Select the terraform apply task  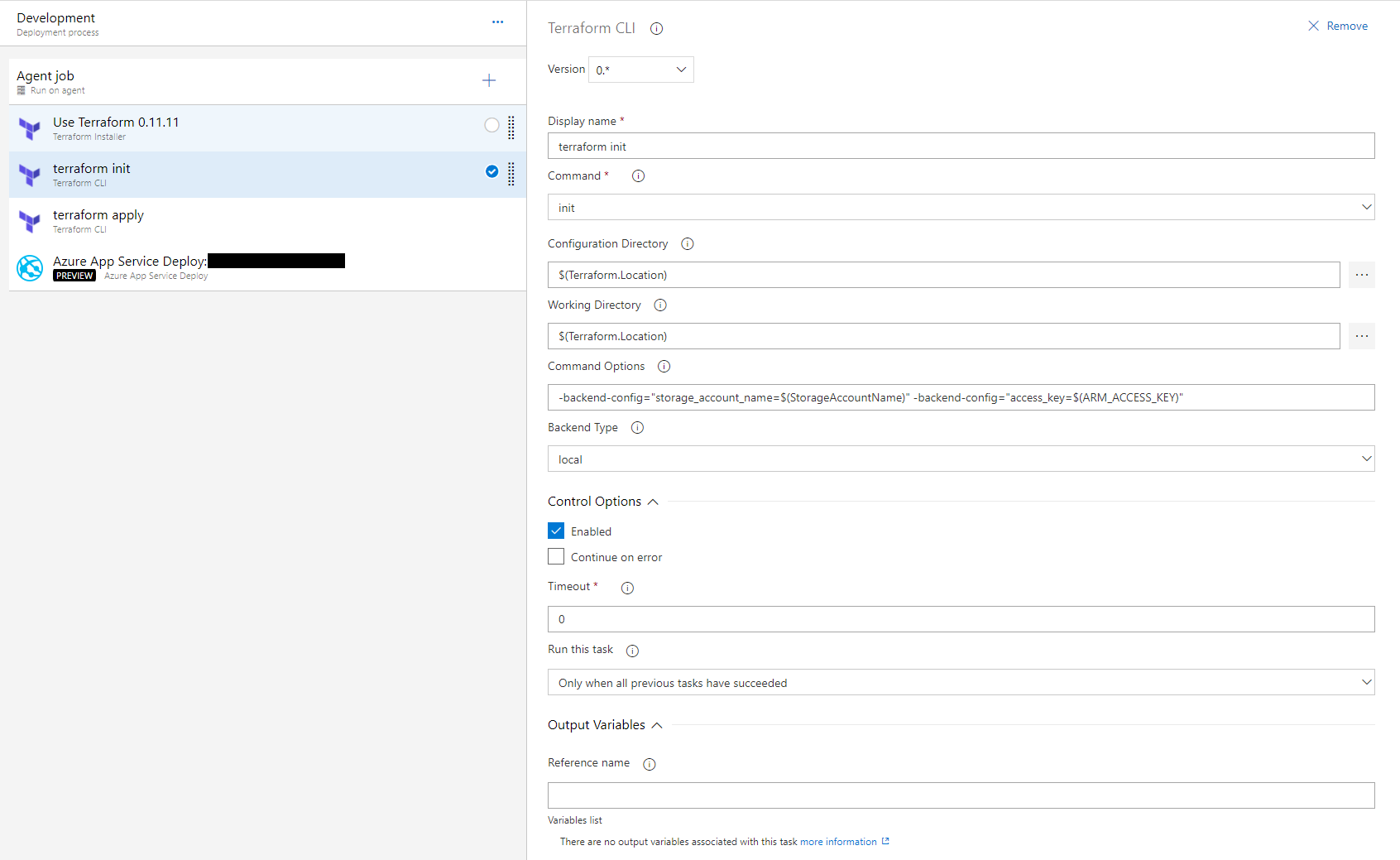click(267, 221)
